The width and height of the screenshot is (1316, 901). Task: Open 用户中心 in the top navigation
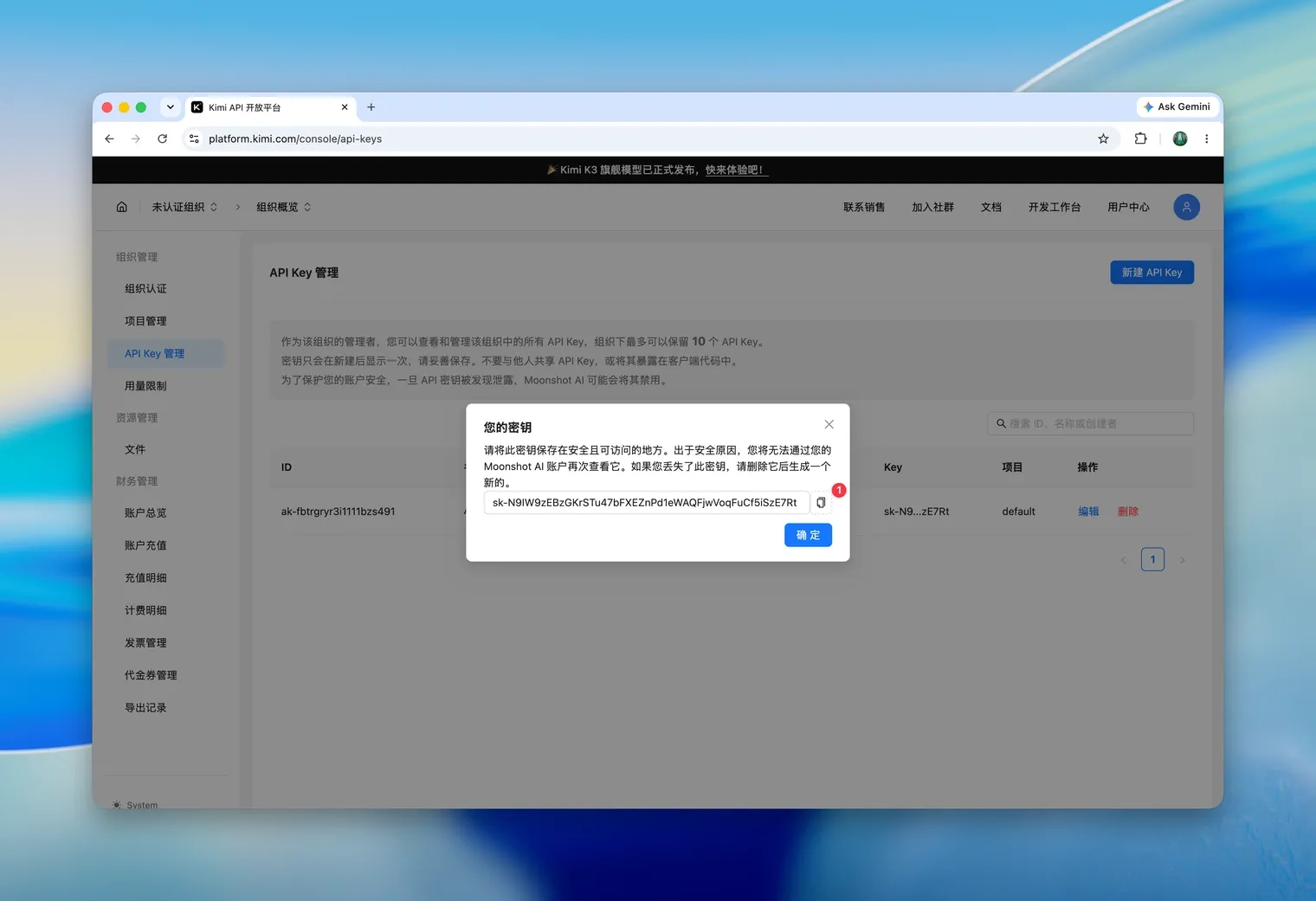1128,207
